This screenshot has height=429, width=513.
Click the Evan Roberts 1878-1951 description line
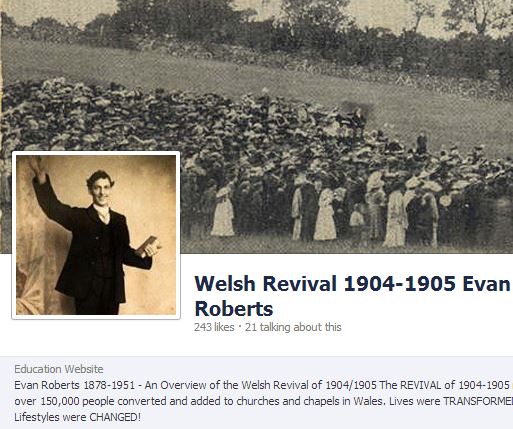click(x=263, y=385)
